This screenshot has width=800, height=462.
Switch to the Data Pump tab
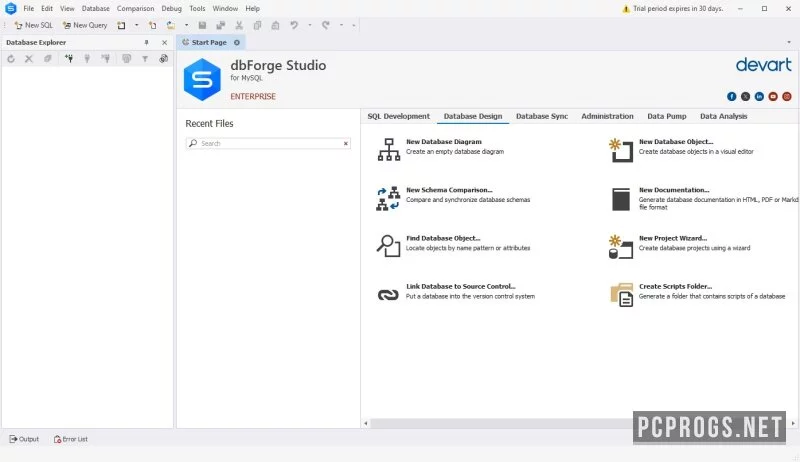(666, 116)
